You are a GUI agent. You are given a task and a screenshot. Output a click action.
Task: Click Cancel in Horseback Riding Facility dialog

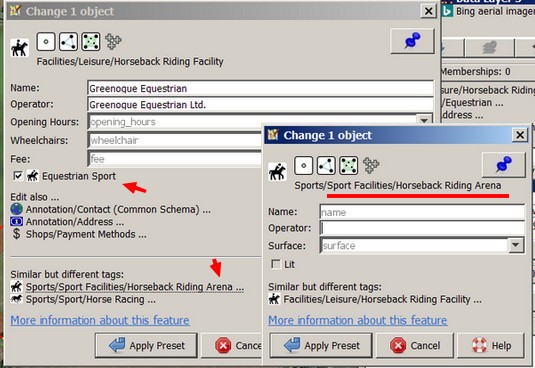pyautogui.click(x=232, y=345)
